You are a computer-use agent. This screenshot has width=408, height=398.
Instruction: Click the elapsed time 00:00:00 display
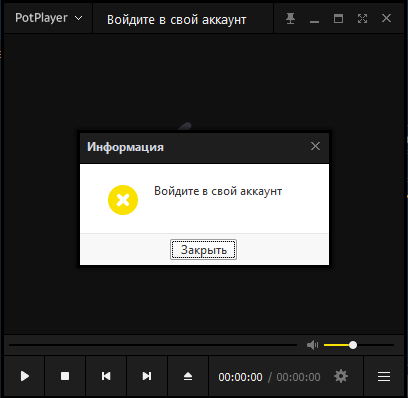240,377
